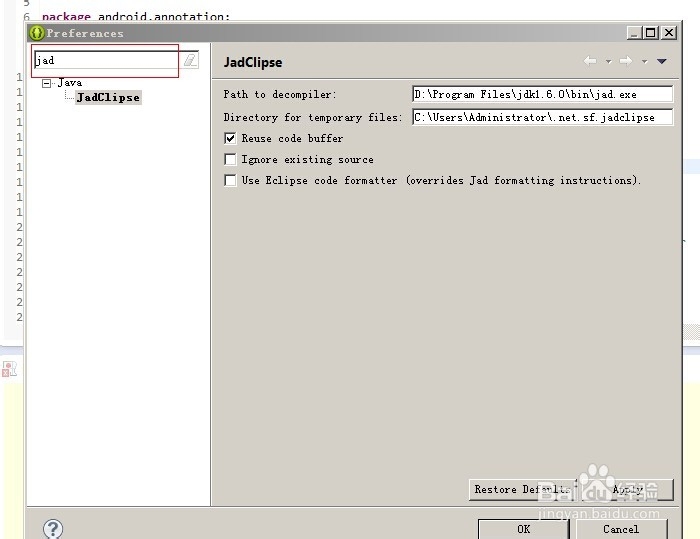Click the Directory for temporary files label
This screenshot has height=539, width=700.
[x=312, y=117]
